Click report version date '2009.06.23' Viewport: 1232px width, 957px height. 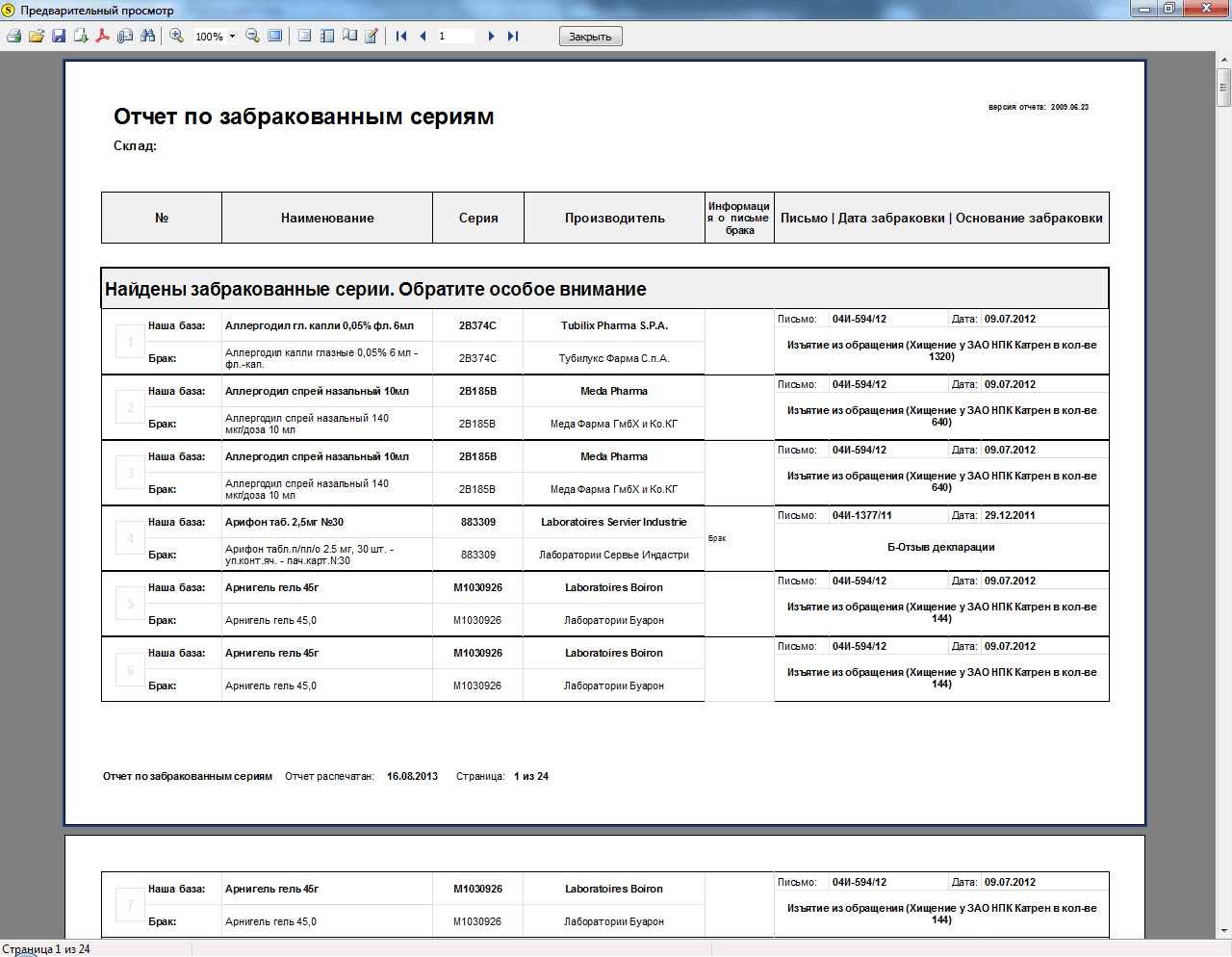(x=1069, y=107)
